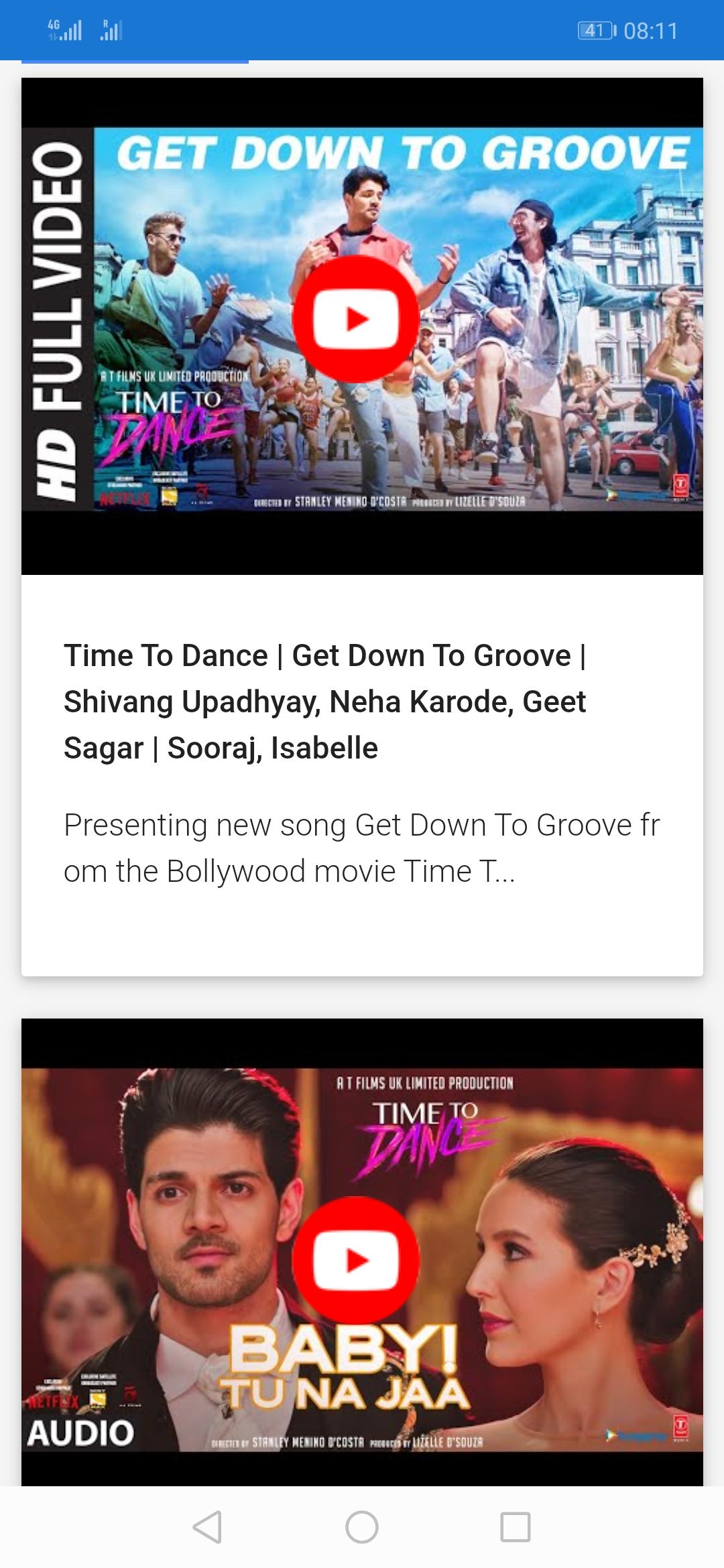The height and width of the screenshot is (1568, 724).
Task: Tap the T-Series logo on second thumbnail
Action: pos(681,1427)
